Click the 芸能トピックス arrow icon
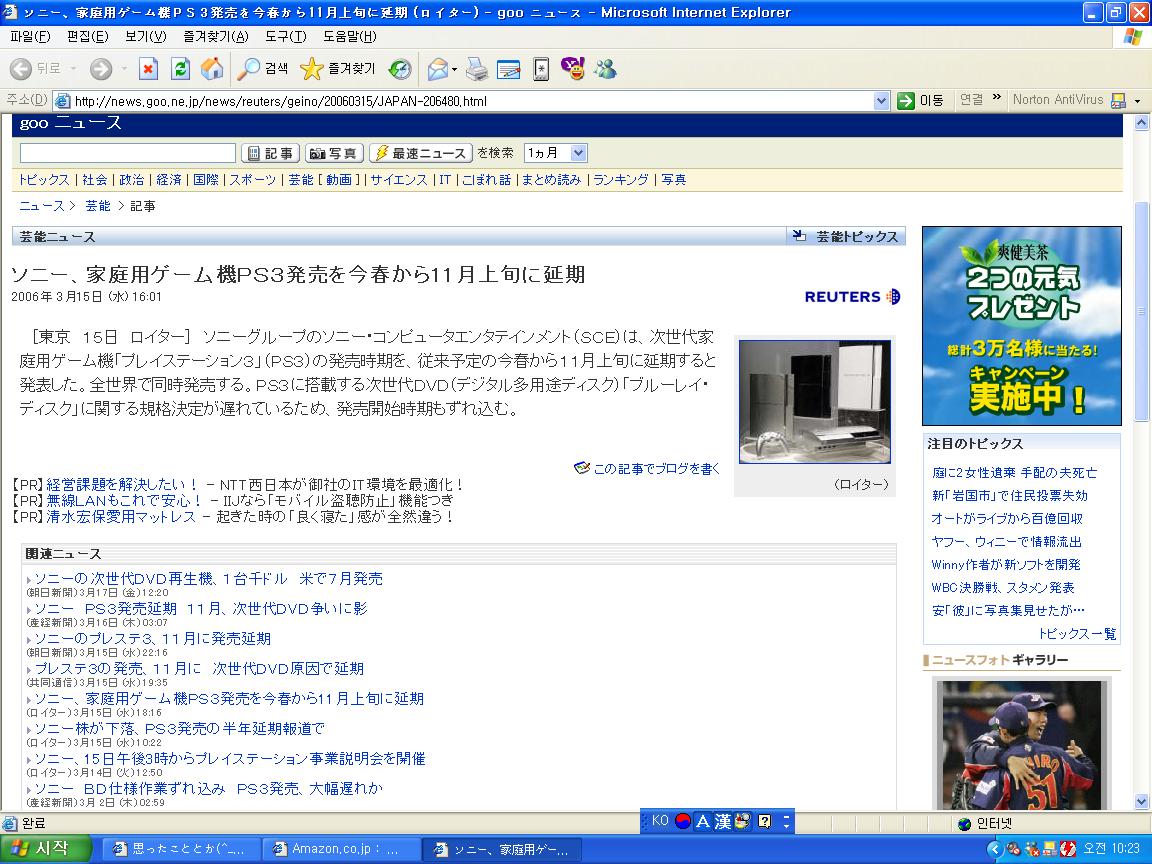 coord(799,236)
